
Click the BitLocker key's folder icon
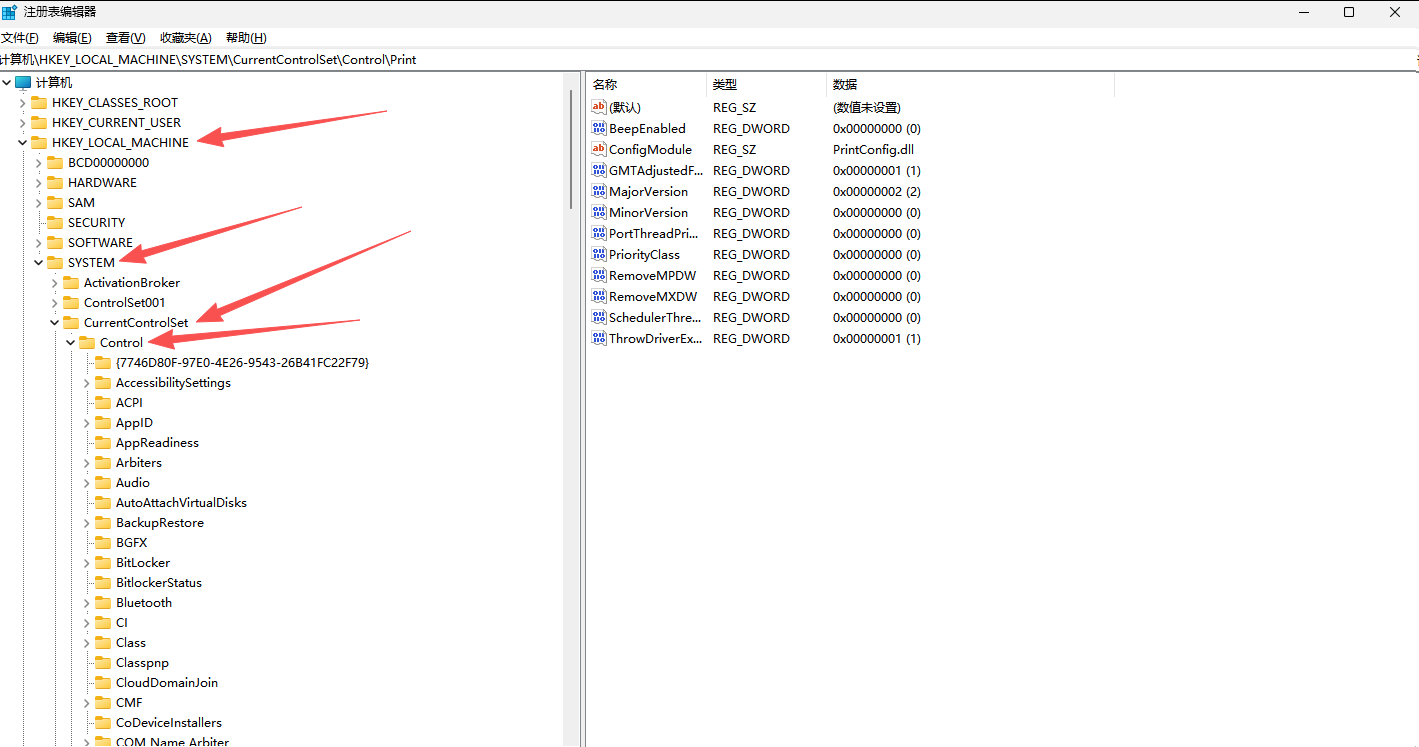point(105,562)
